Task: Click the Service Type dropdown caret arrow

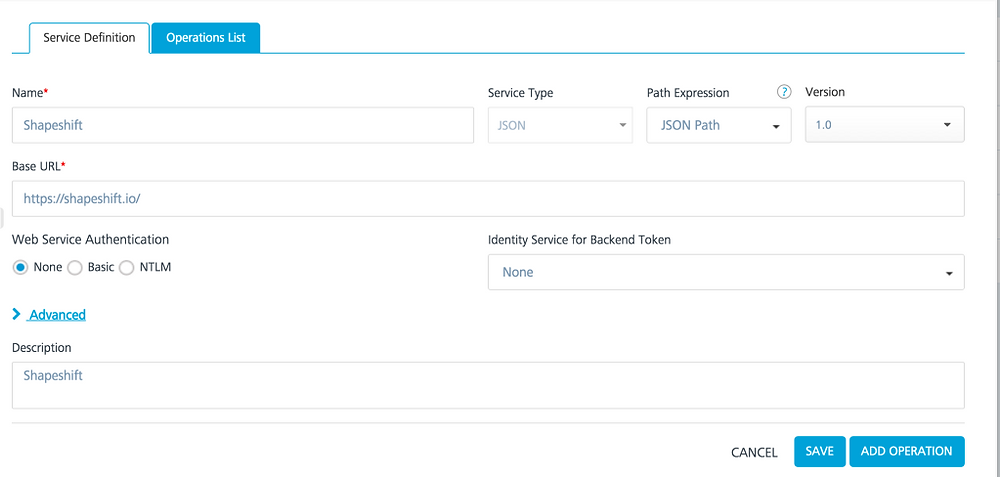Action: tap(623, 125)
